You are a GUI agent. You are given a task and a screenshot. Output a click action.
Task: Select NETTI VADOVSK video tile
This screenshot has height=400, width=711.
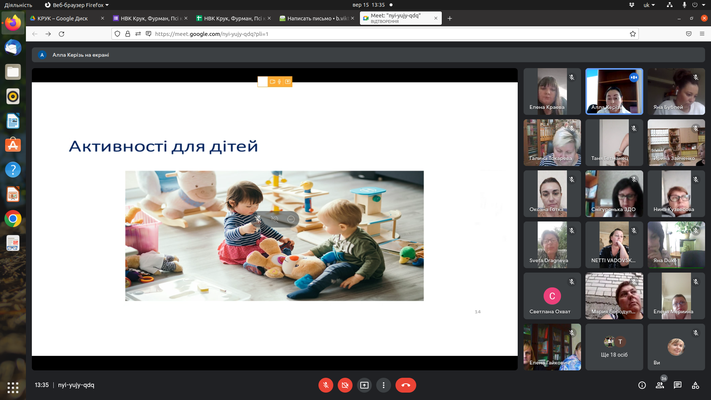614,245
